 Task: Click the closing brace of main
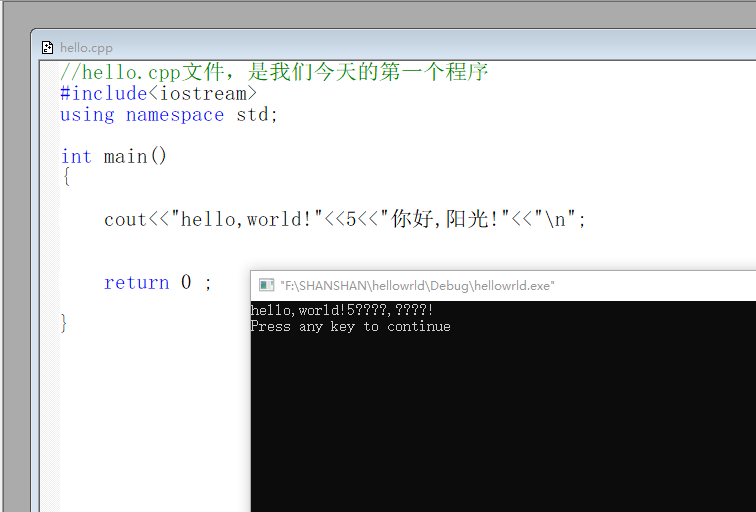(64, 323)
